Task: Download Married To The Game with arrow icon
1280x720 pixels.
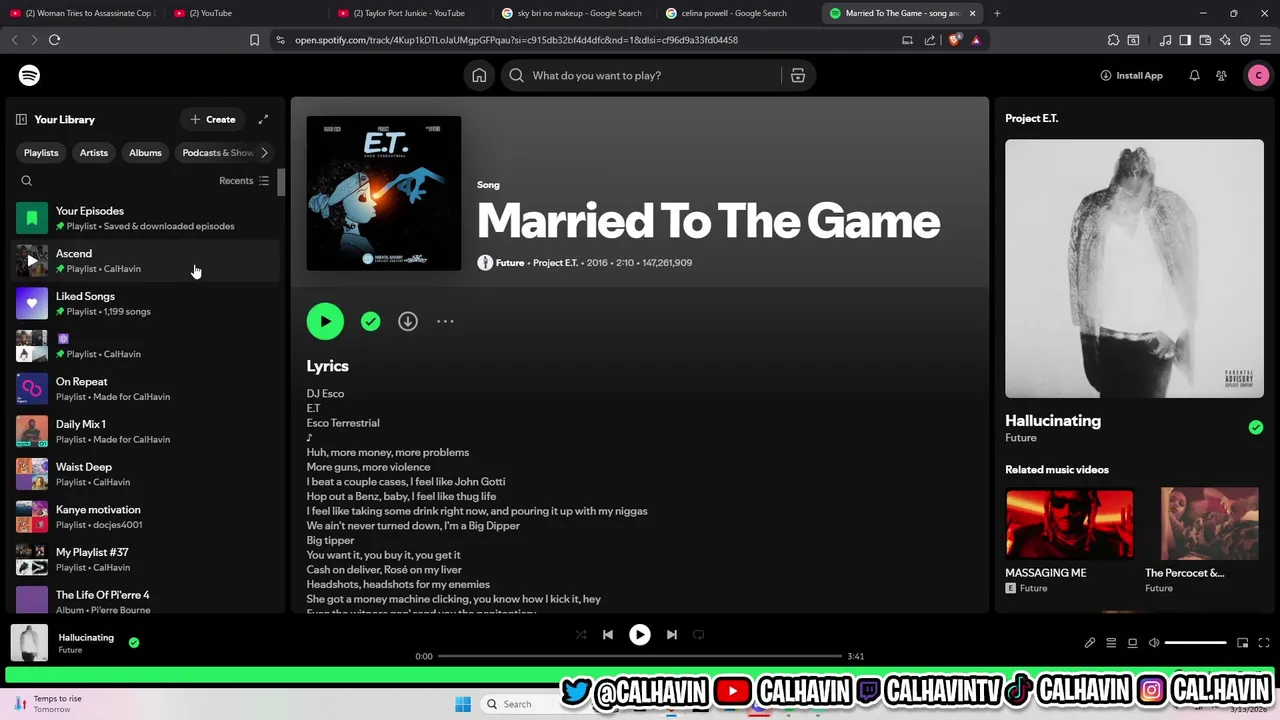Action: click(408, 321)
